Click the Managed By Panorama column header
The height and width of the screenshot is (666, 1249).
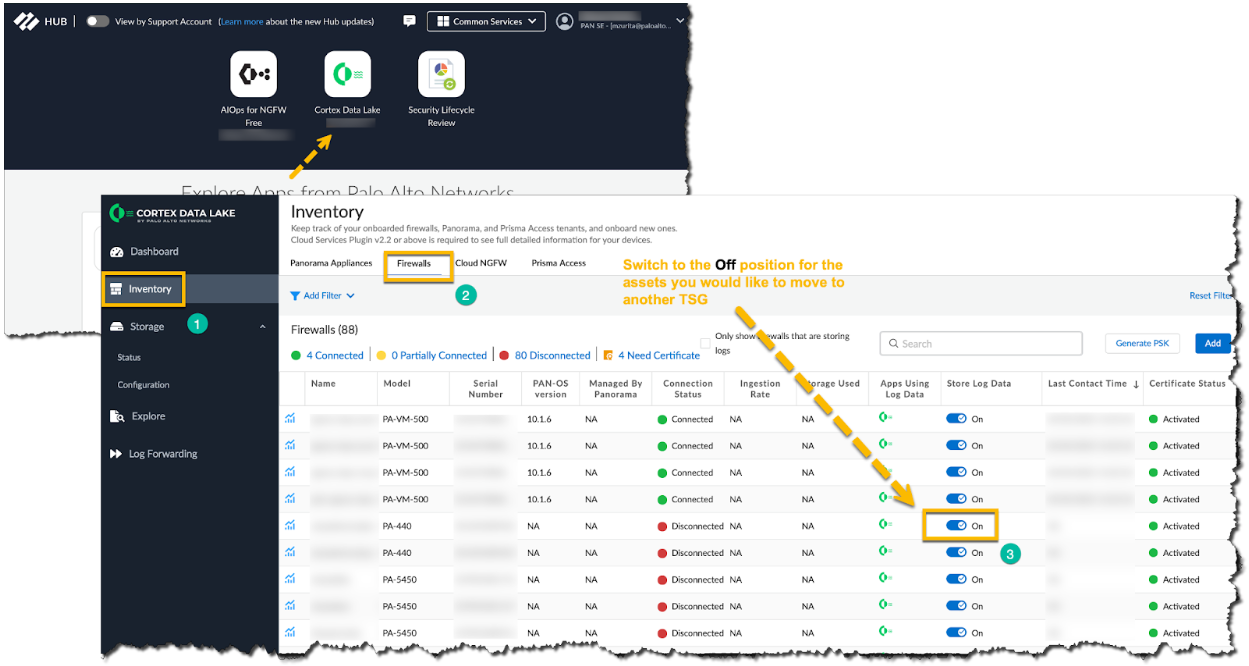click(615, 389)
